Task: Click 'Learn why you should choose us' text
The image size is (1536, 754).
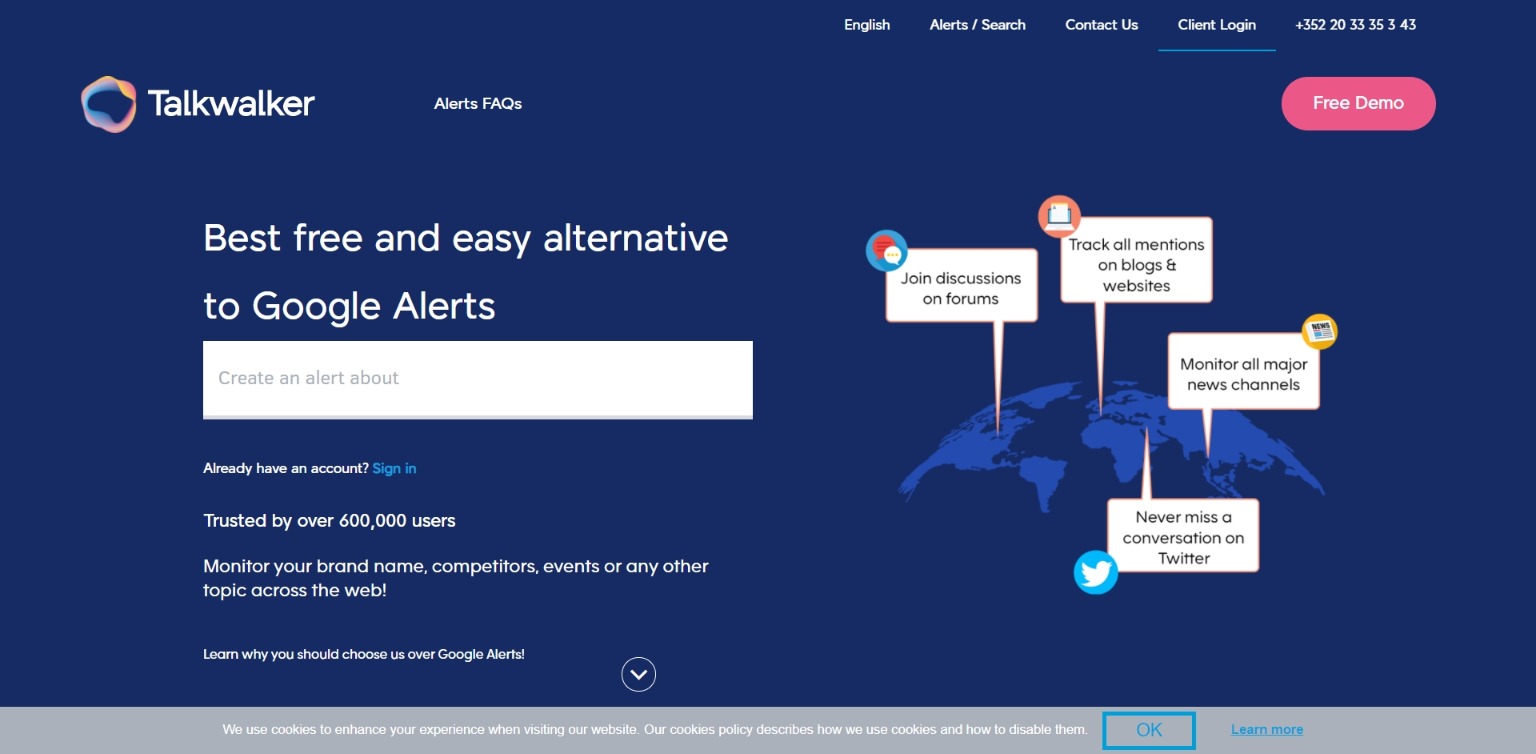Action: pyautogui.click(x=364, y=654)
